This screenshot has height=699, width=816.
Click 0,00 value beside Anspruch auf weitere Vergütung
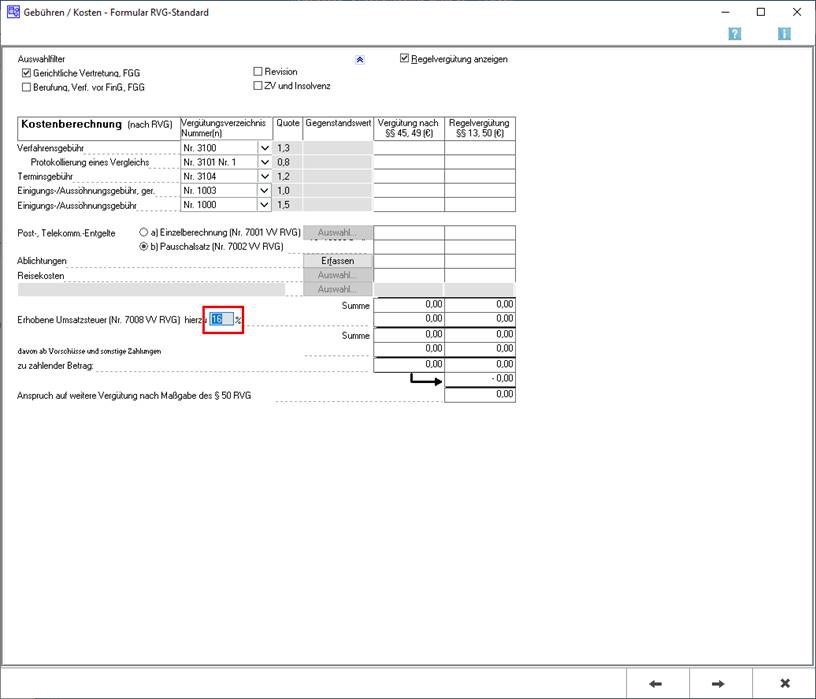pos(480,395)
